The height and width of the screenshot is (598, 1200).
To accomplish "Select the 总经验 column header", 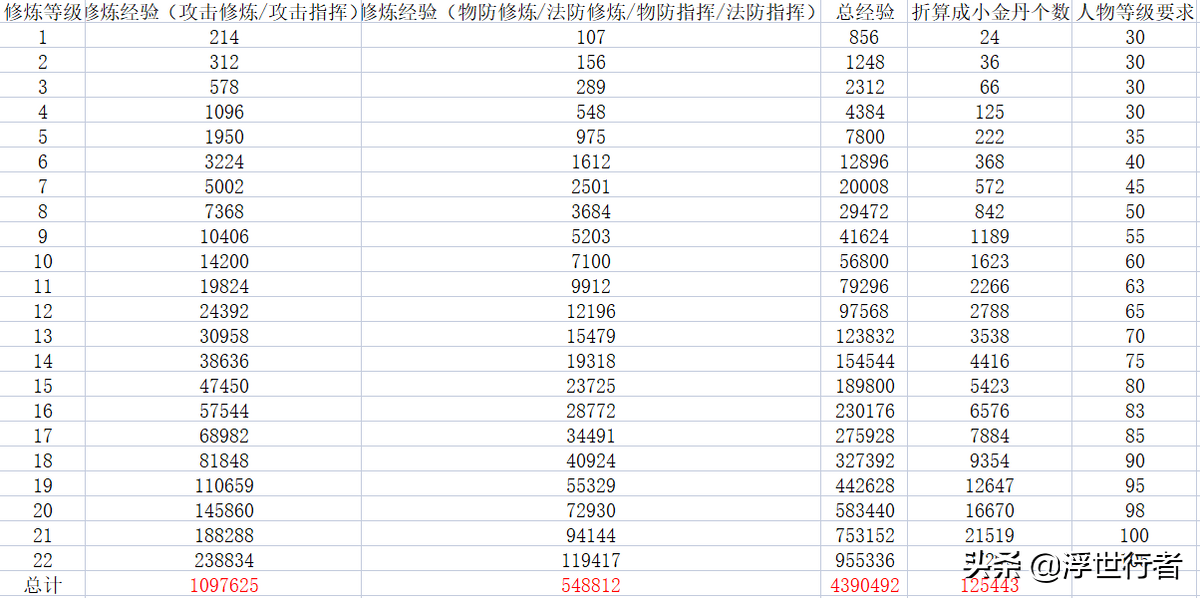I will (863, 13).
